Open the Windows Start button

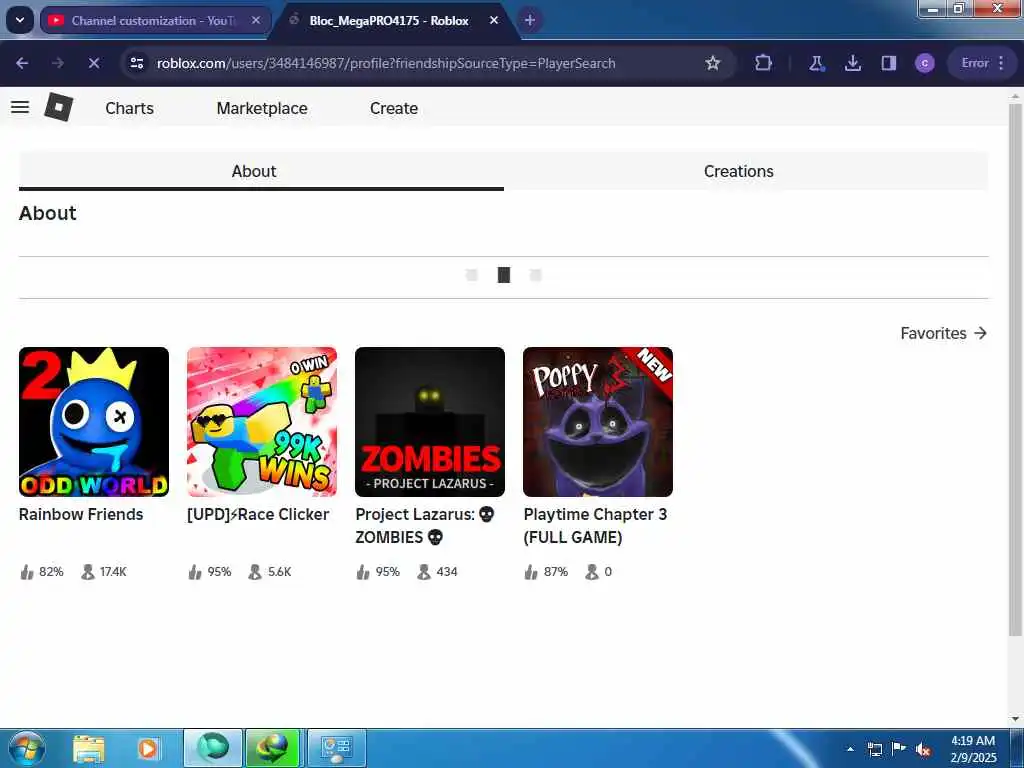pos(27,748)
